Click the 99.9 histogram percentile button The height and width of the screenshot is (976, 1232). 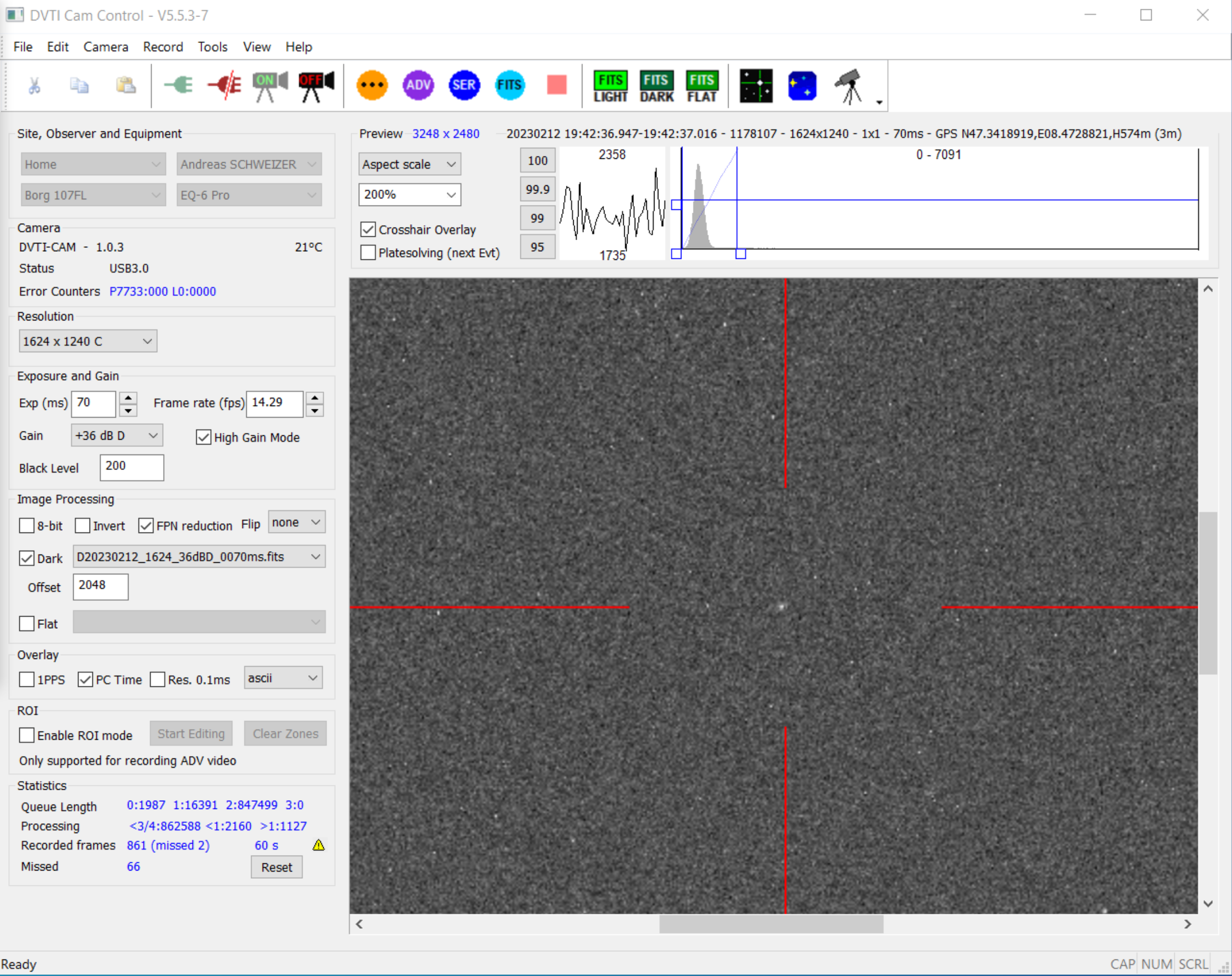(537, 189)
